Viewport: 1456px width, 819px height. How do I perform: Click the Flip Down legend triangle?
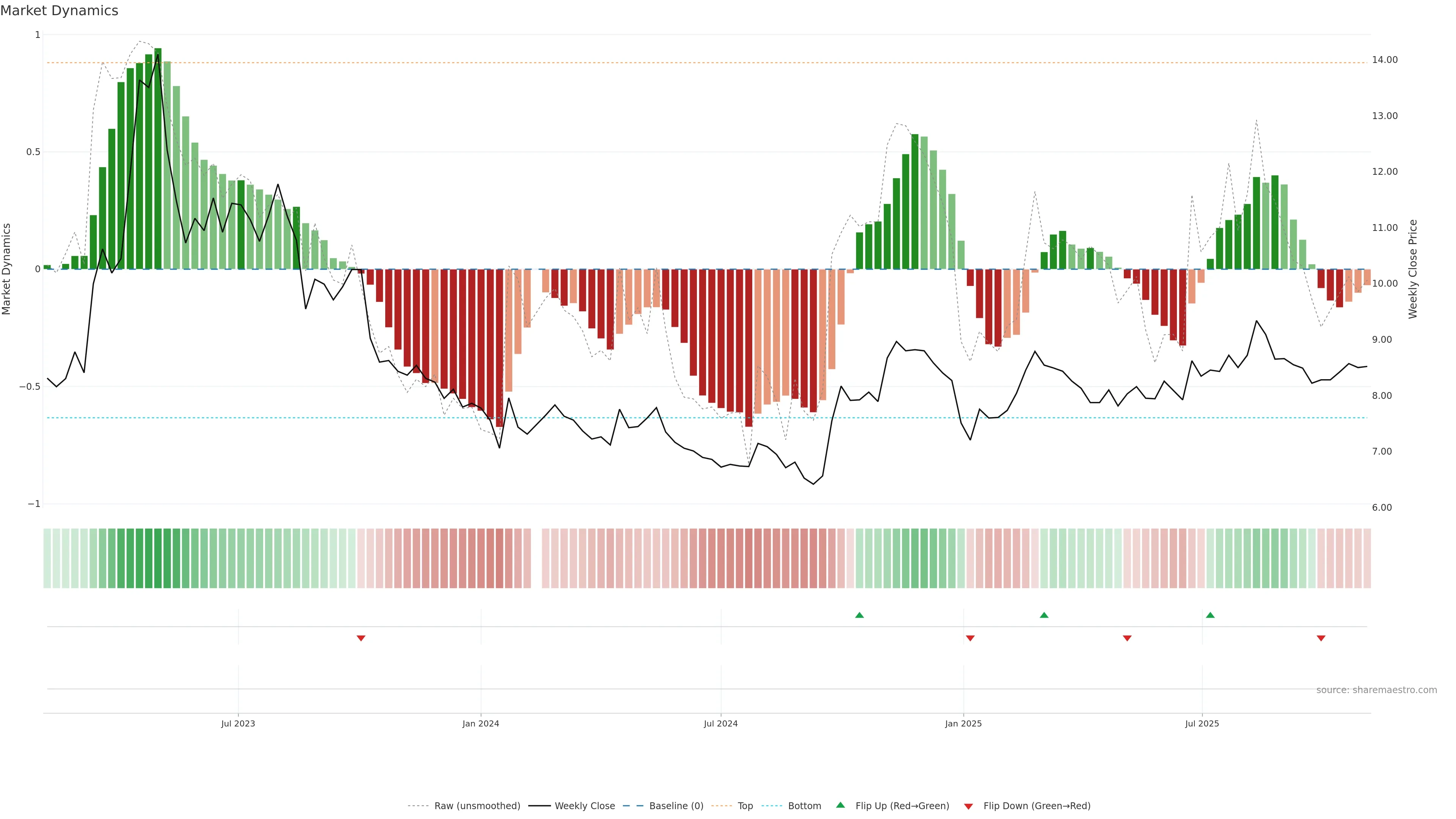968,806
